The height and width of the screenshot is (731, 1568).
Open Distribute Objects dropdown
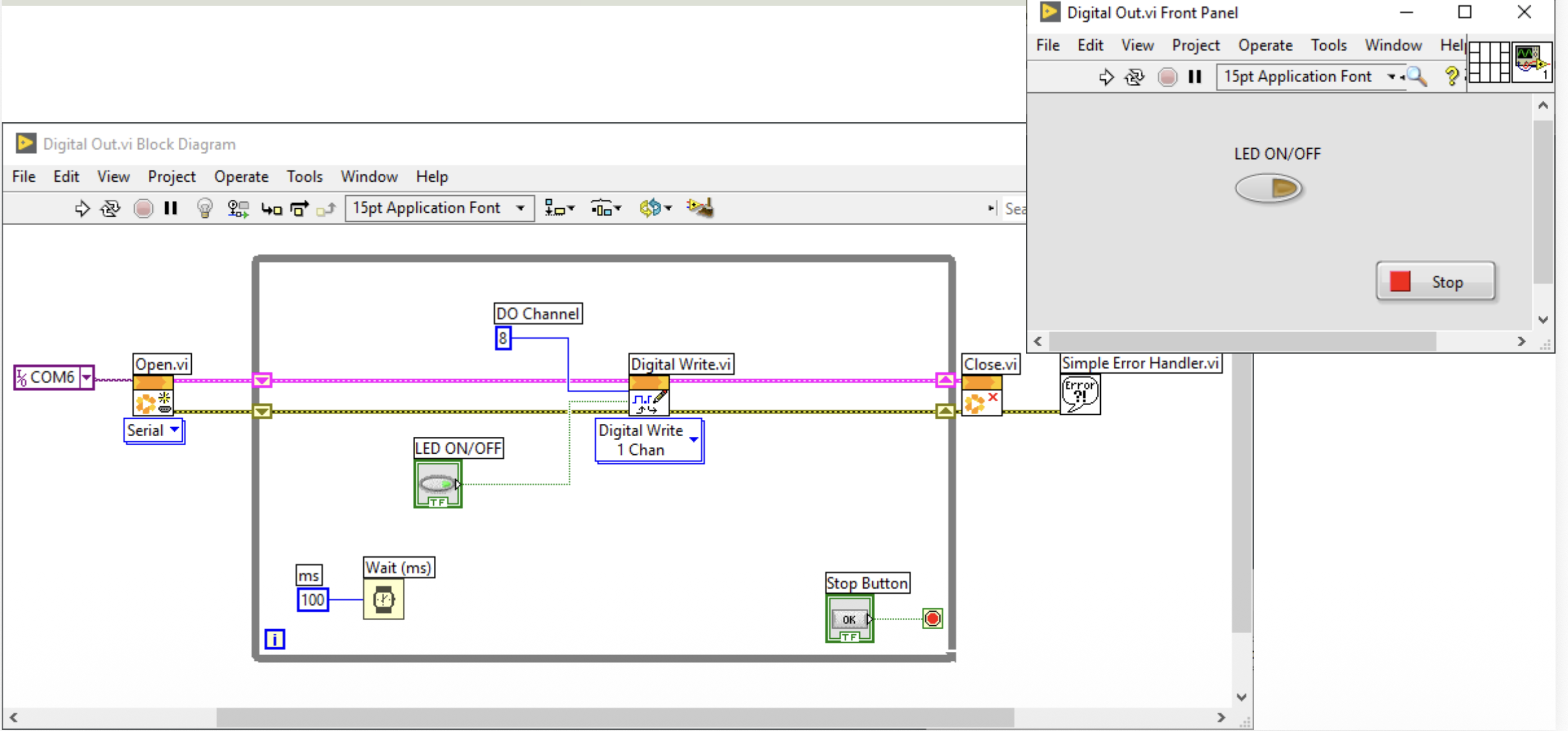coord(606,209)
